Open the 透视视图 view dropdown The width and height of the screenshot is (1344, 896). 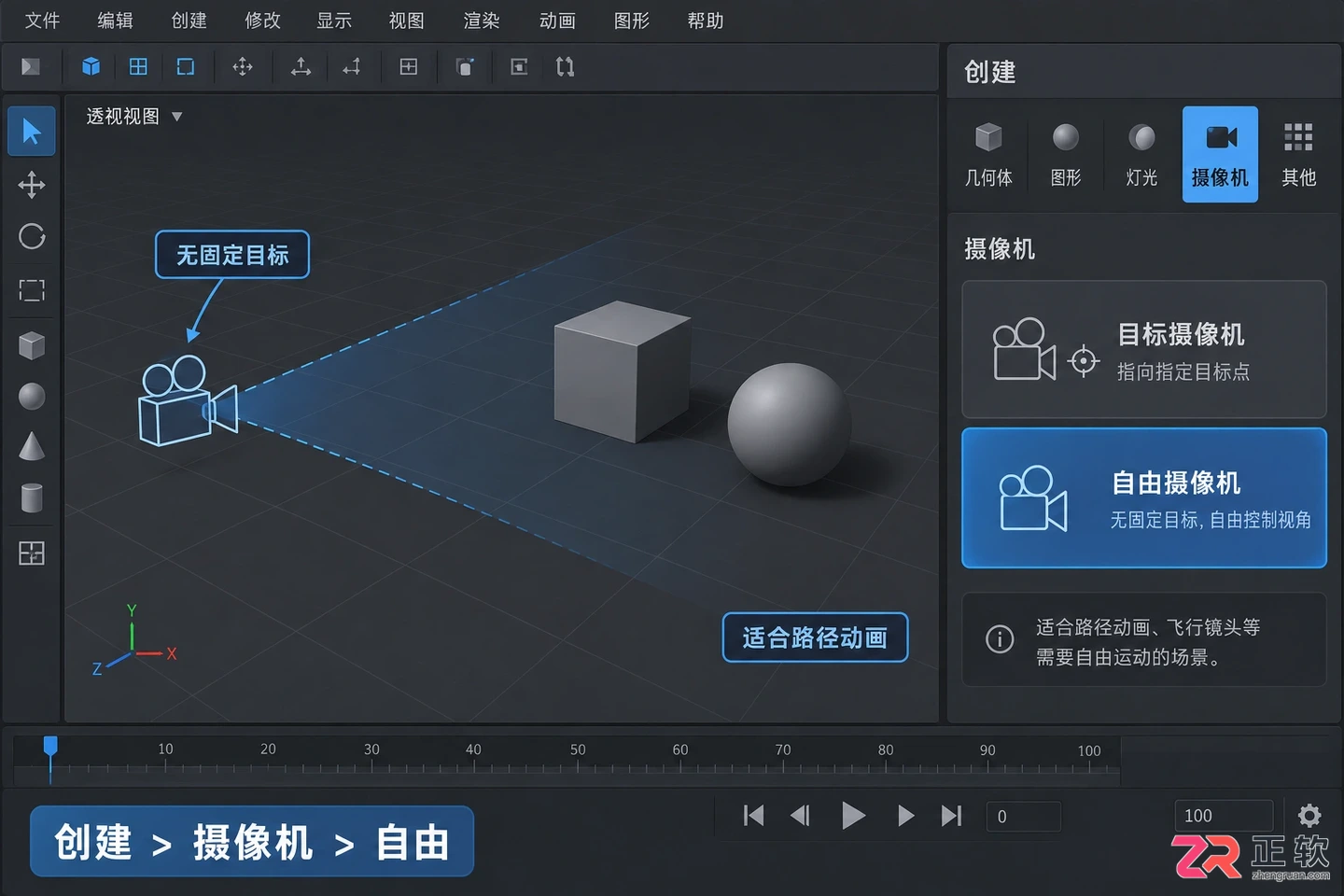point(133,117)
